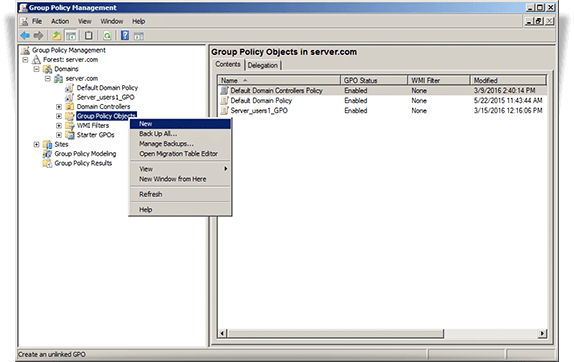Click the Group Policy Objects folder icon

click(70, 116)
